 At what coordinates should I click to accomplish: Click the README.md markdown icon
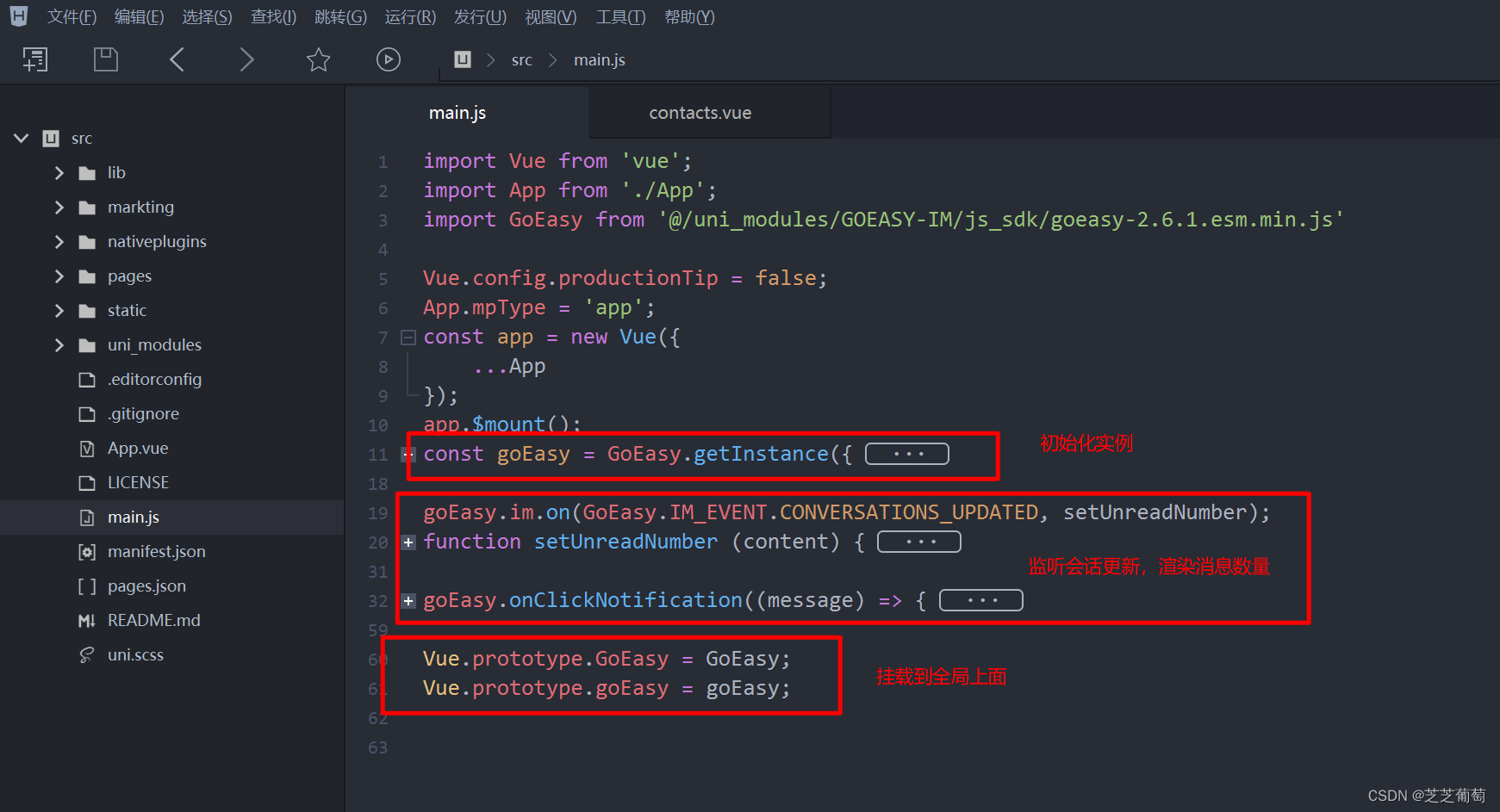point(87,621)
